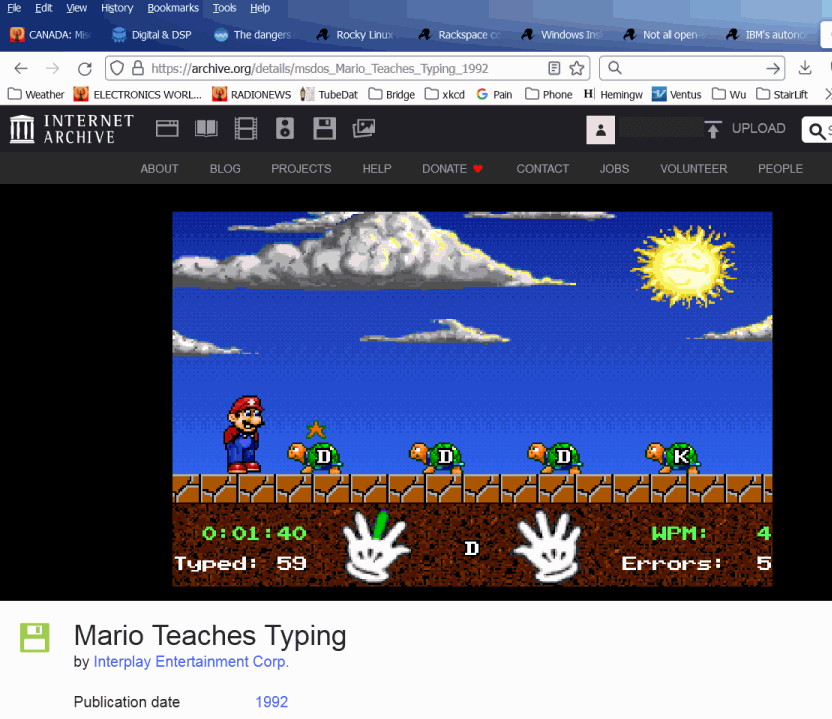832x719 pixels.
Task: Click the UPLOAD button
Action: click(745, 128)
